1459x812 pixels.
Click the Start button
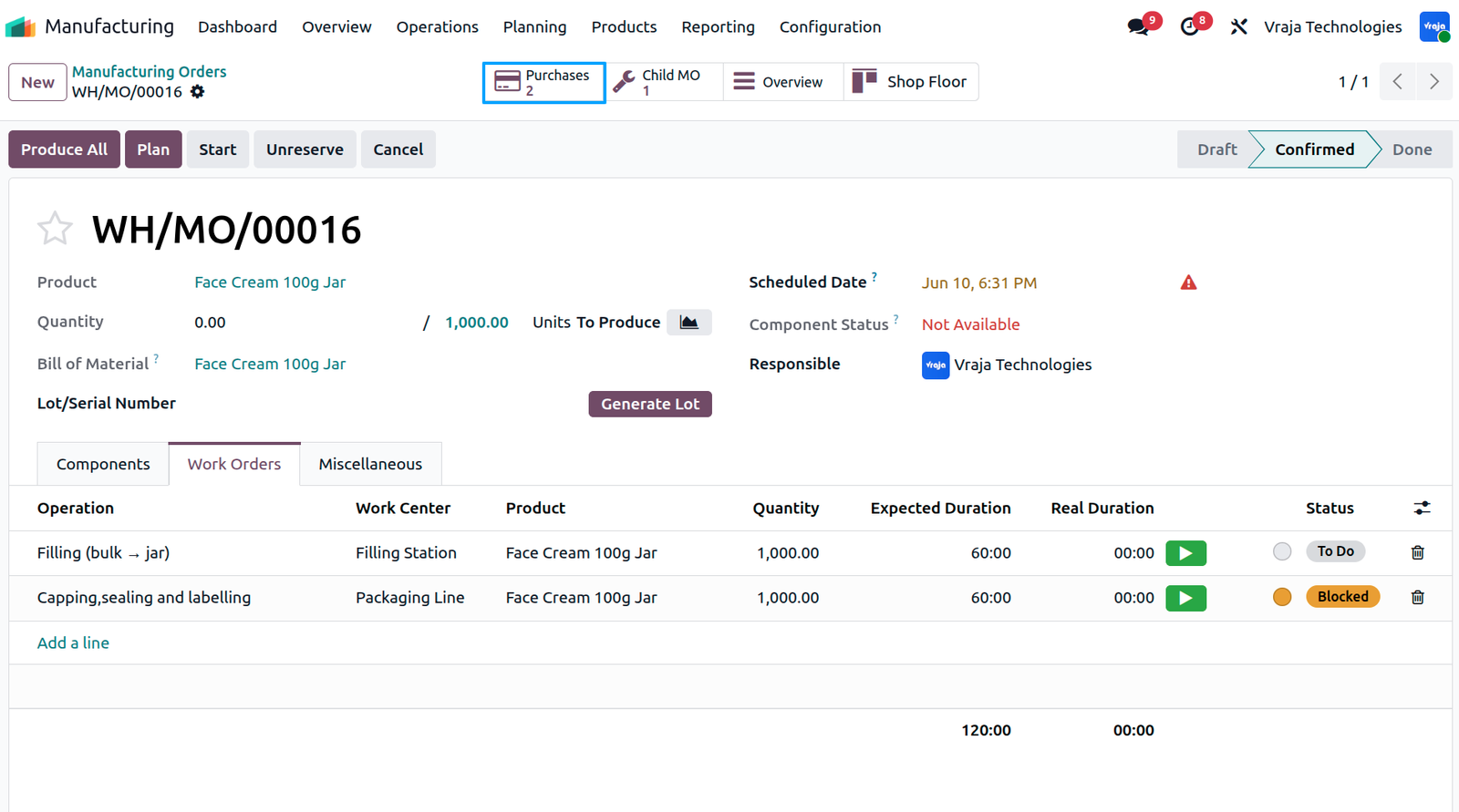click(x=217, y=149)
